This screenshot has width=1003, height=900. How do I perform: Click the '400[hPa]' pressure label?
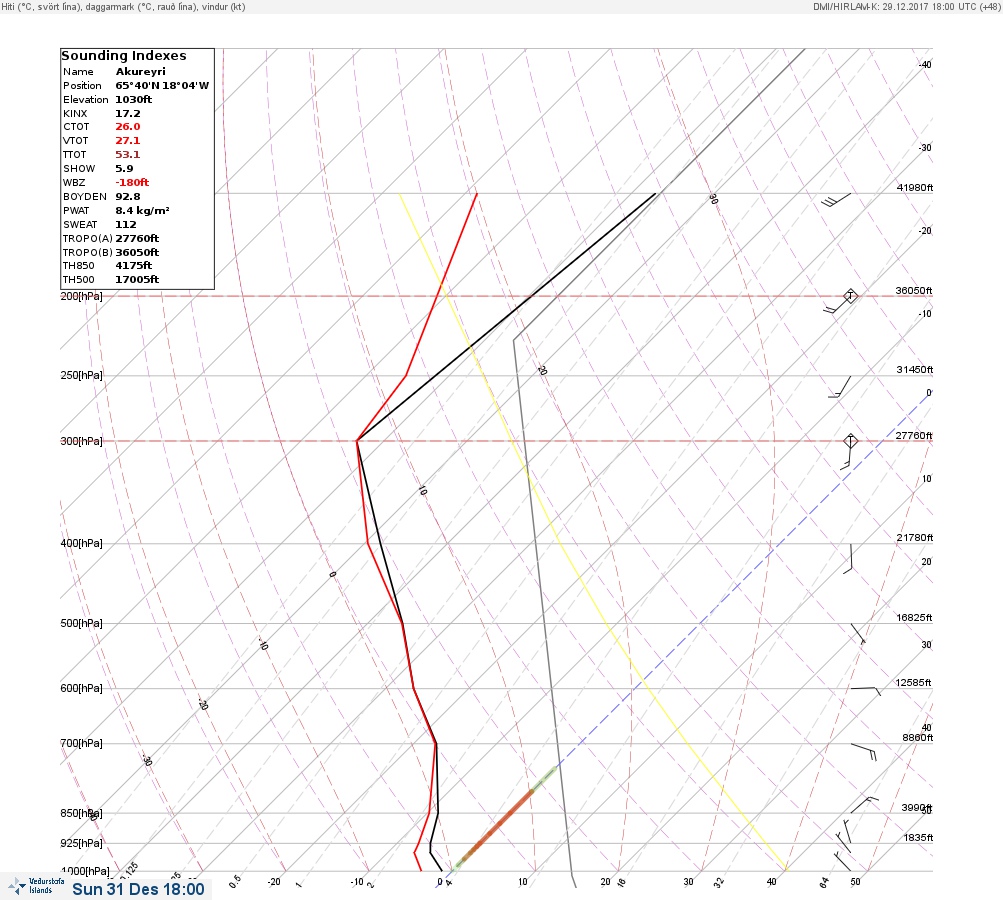tap(81, 543)
